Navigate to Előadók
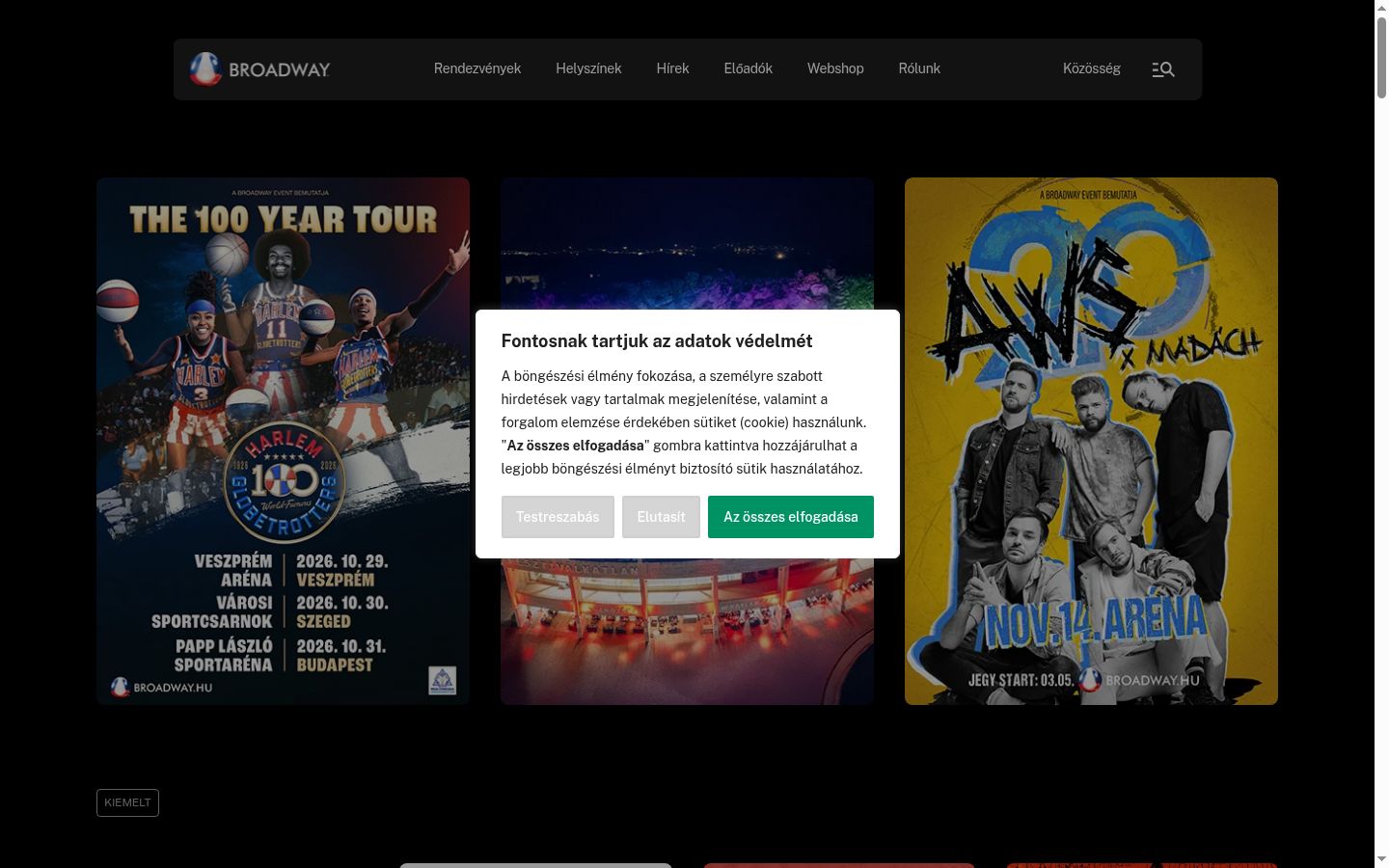 [x=749, y=68]
